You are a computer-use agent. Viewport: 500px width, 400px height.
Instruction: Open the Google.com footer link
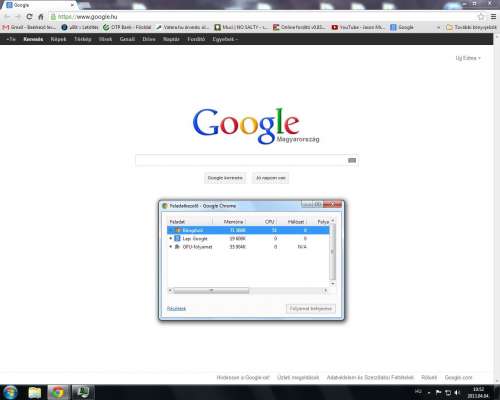(x=458, y=377)
